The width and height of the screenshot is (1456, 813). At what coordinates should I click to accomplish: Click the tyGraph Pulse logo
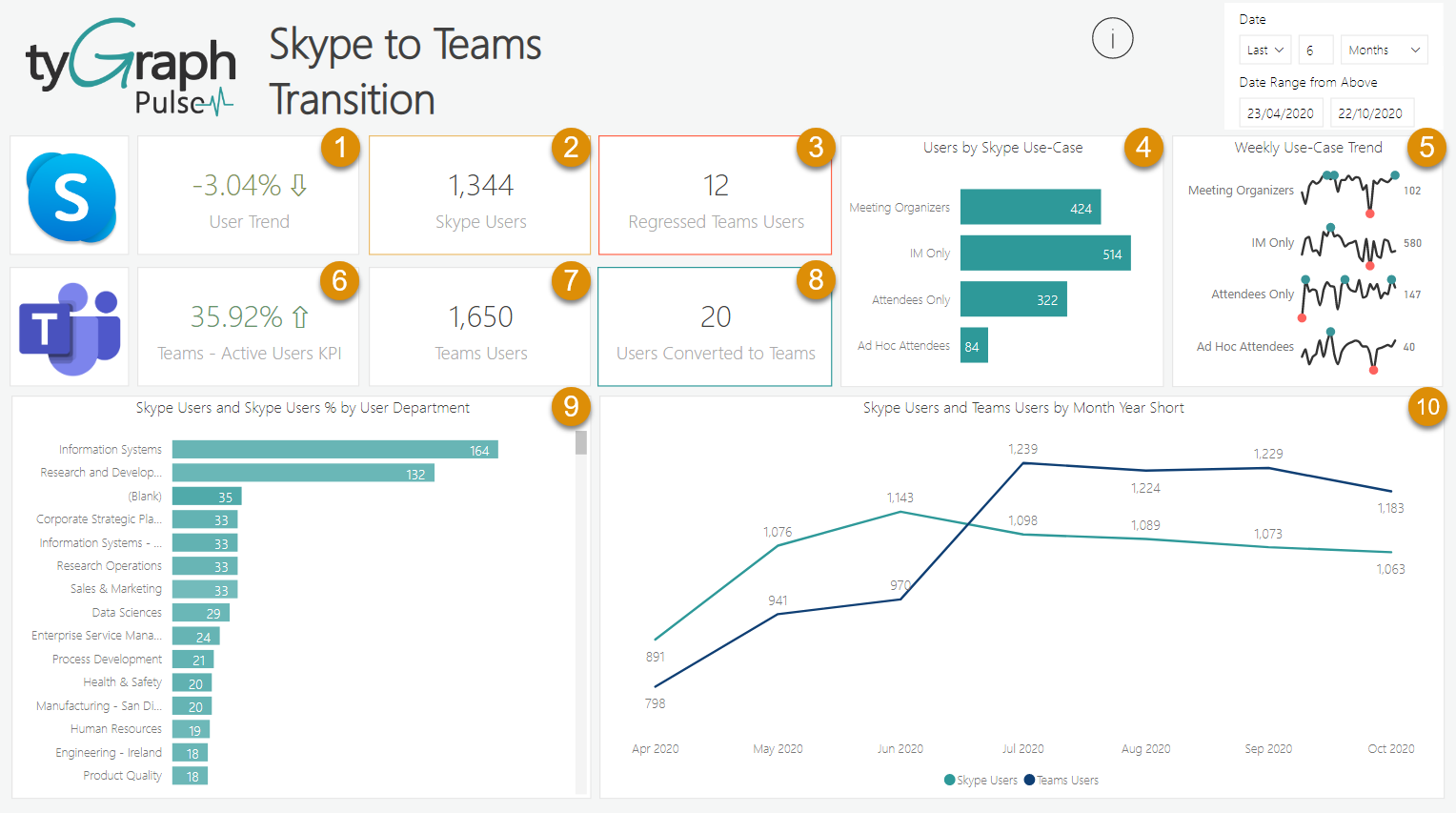click(x=129, y=64)
